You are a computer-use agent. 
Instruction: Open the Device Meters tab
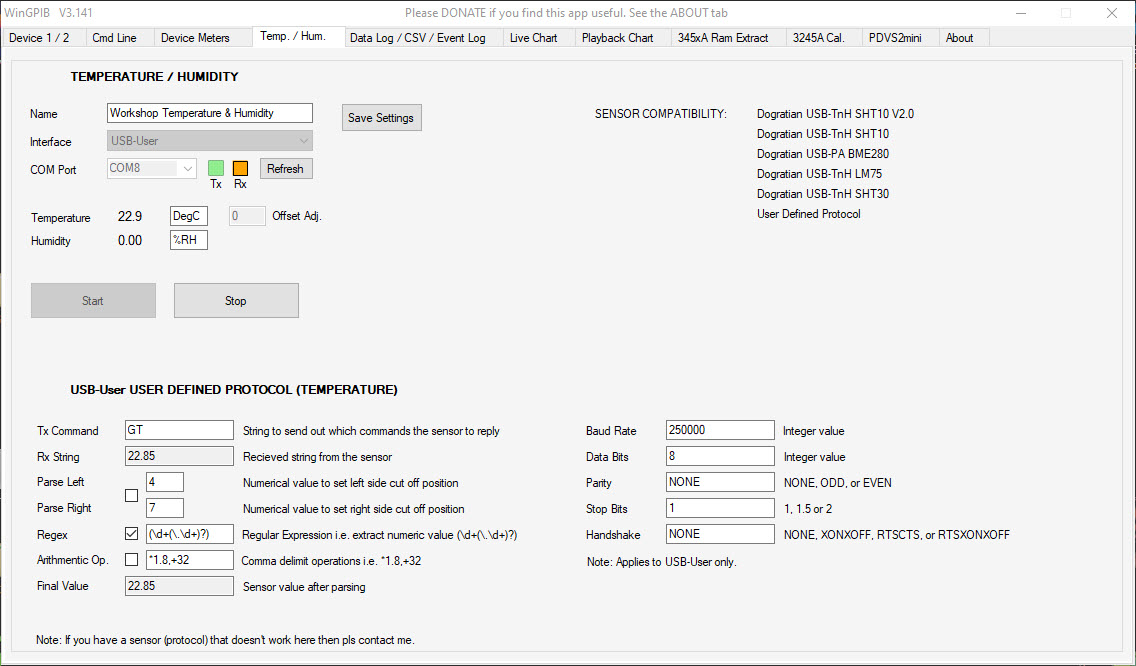195,38
